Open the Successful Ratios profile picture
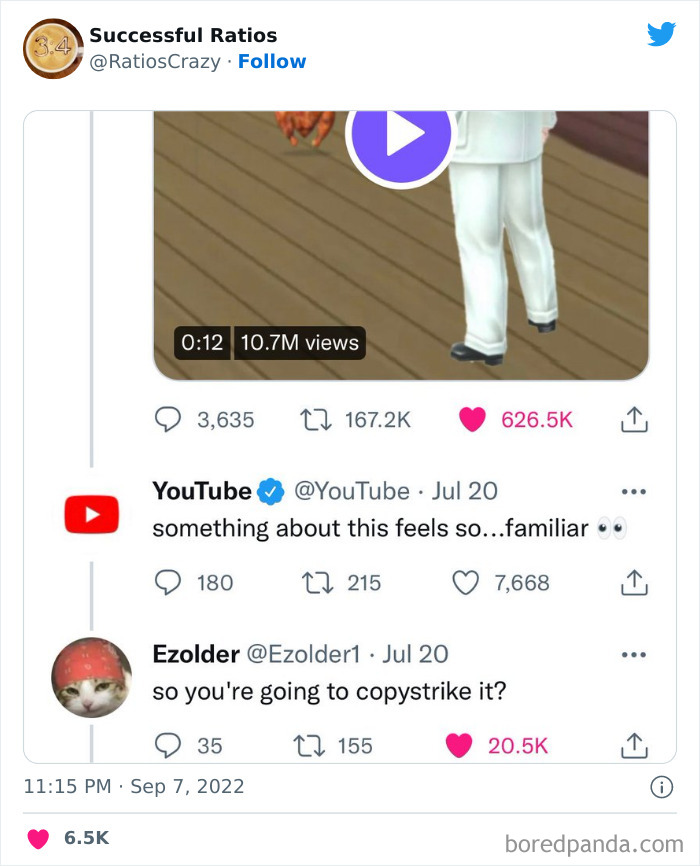Viewport: 700px width, 866px height. point(51,48)
